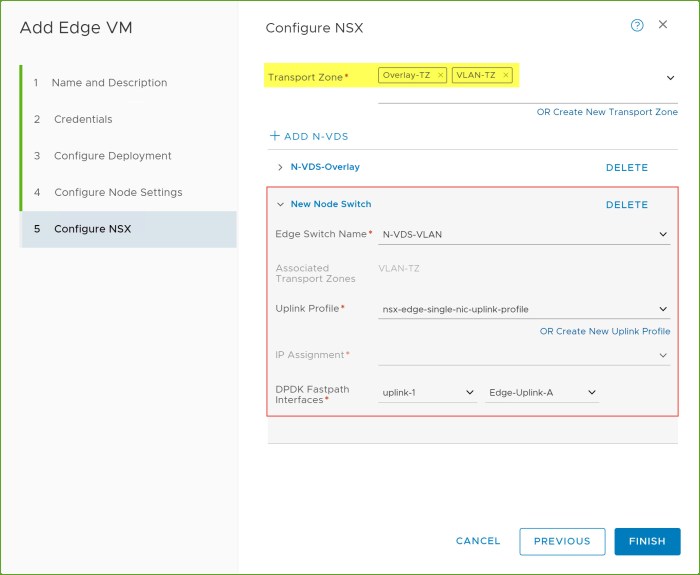
Task: Click the plus Add N-VDS icon
Action: pos(275,136)
